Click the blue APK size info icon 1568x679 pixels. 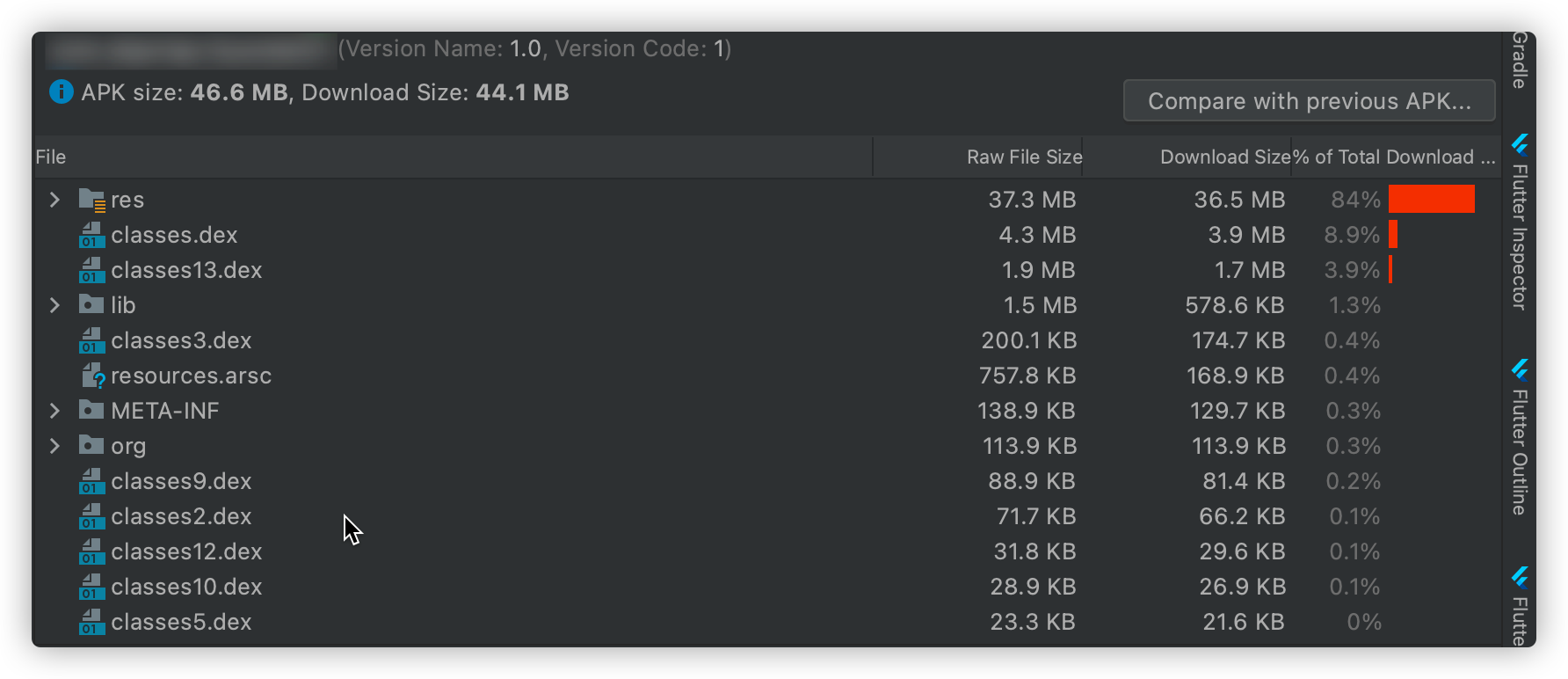[x=61, y=91]
